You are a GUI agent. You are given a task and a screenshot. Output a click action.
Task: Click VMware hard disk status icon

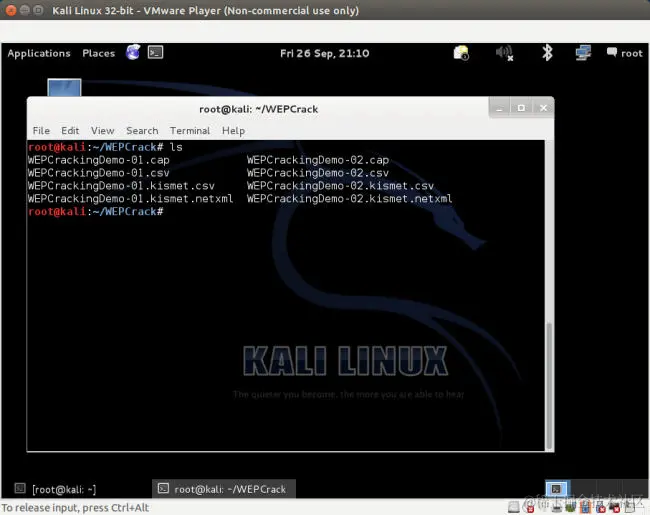click(x=513, y=507)
